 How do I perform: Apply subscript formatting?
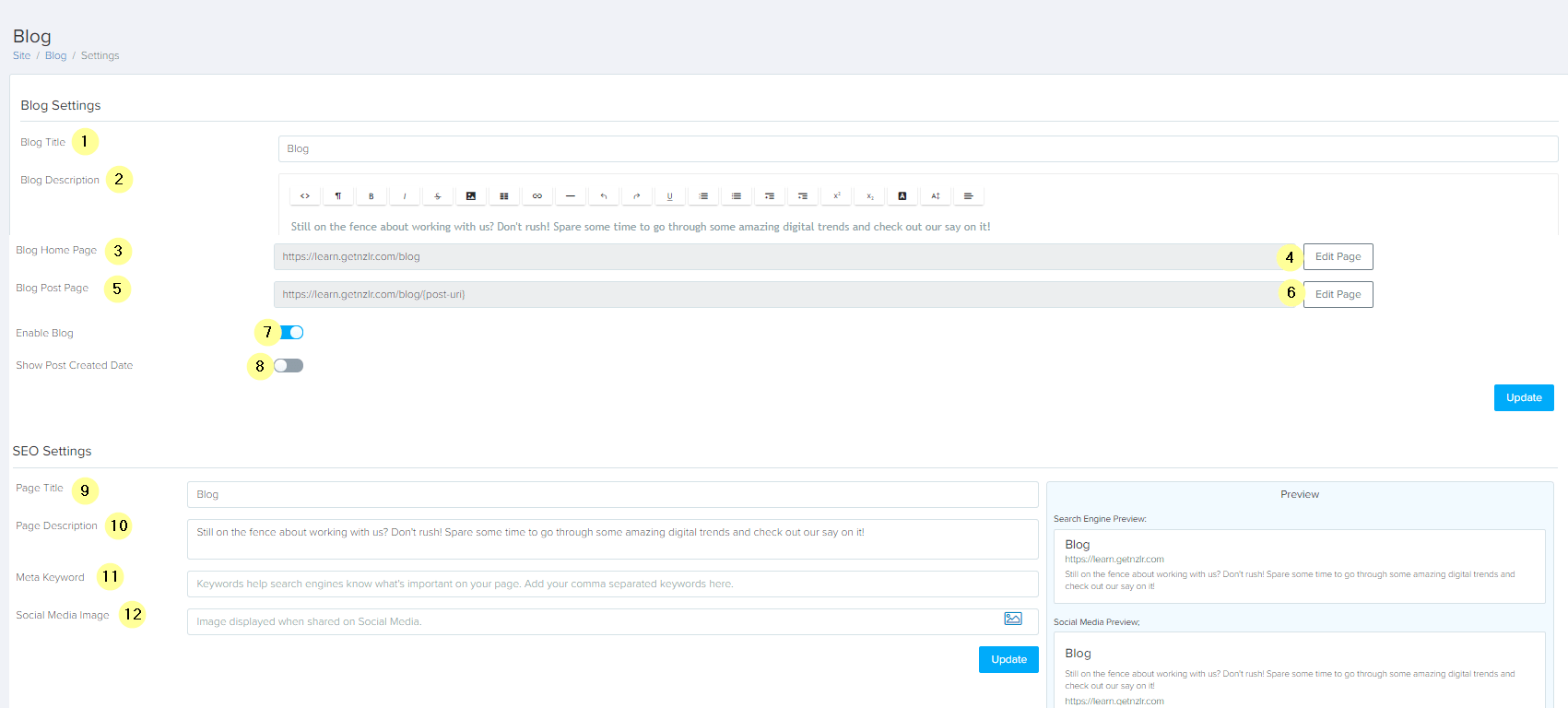[x=869, y=195]
